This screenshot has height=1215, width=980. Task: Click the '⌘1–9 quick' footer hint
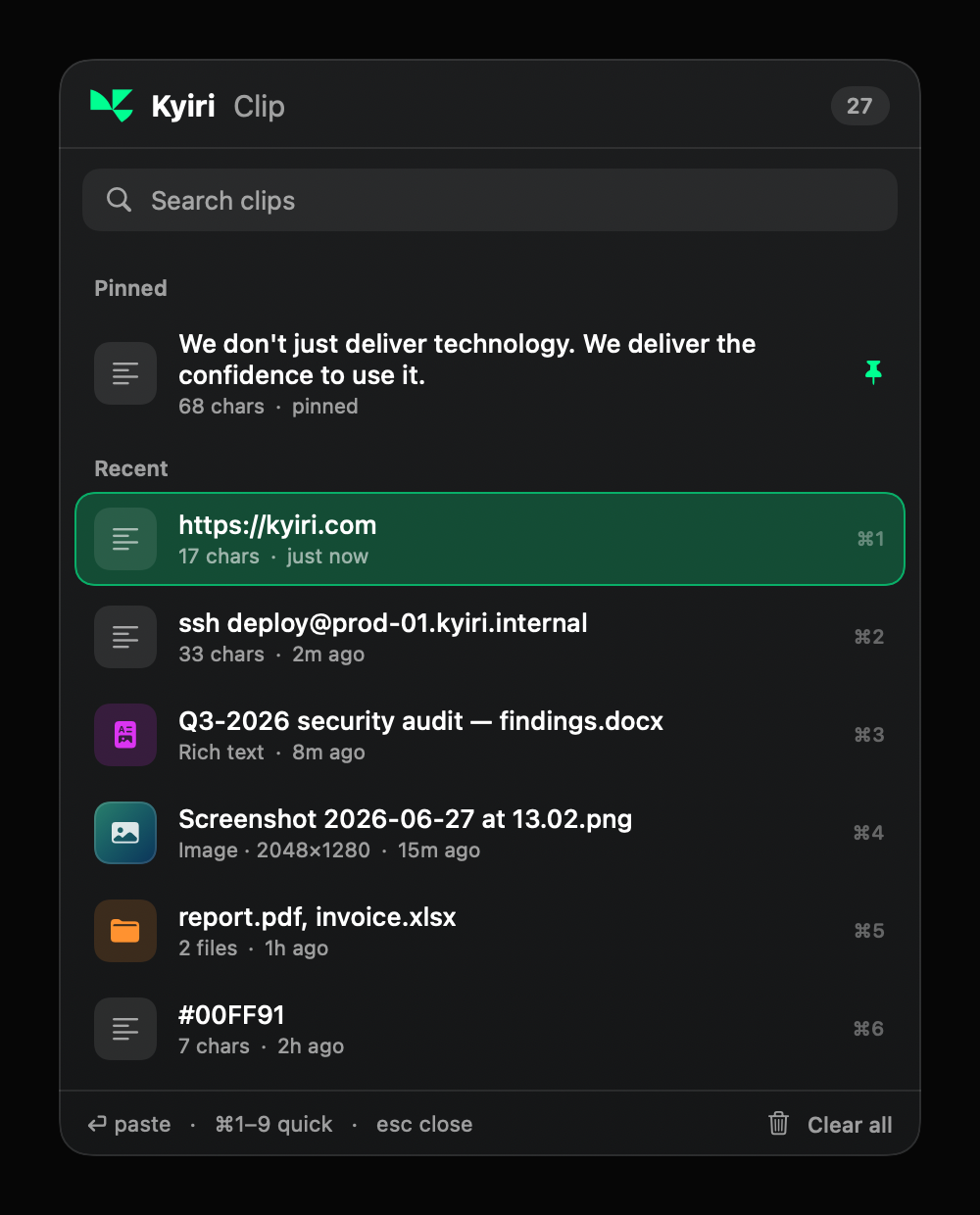point(274,1124)
